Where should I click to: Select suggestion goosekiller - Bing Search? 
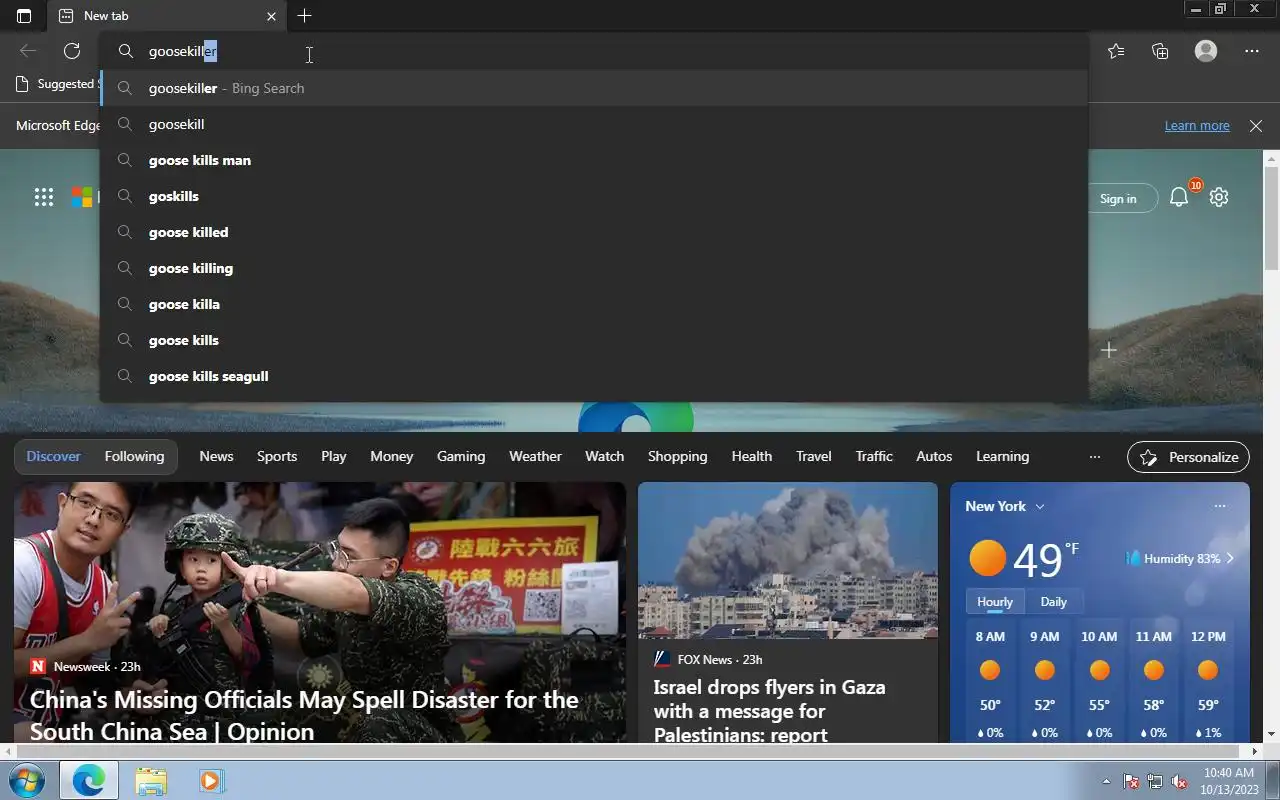[594, 88]
